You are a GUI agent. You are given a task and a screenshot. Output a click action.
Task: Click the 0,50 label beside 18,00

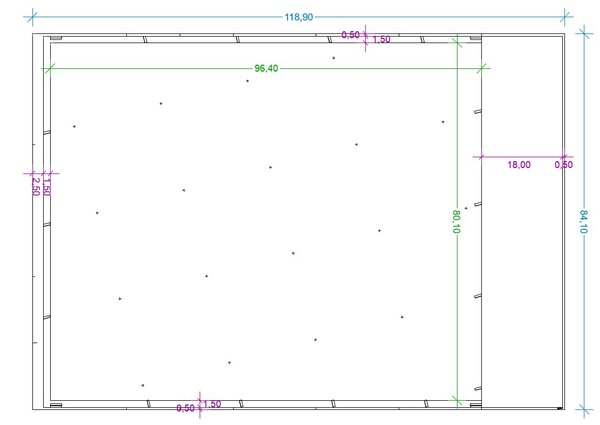pyautogui.click(x=563, y=165)
